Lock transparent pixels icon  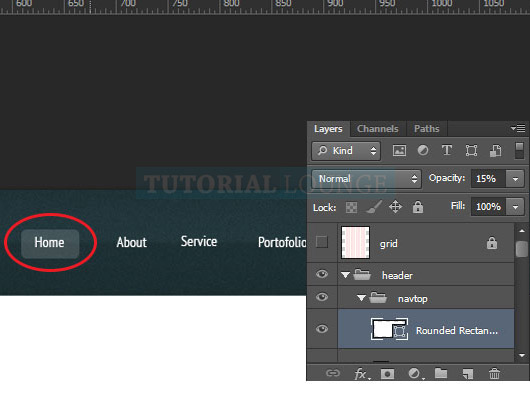tap(352, 207)
